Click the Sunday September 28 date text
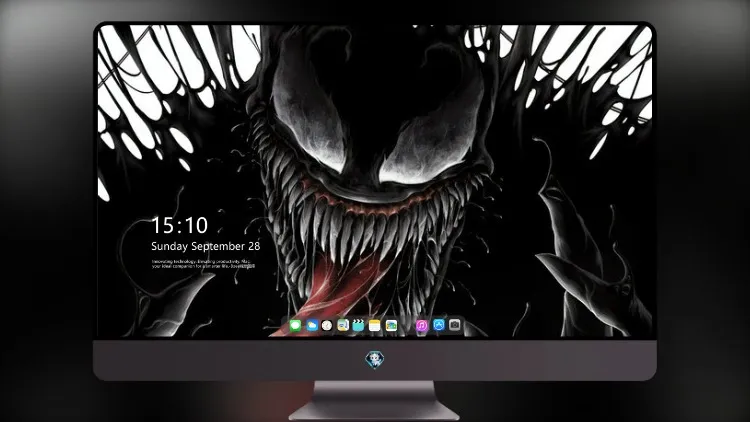 point(206,246)
